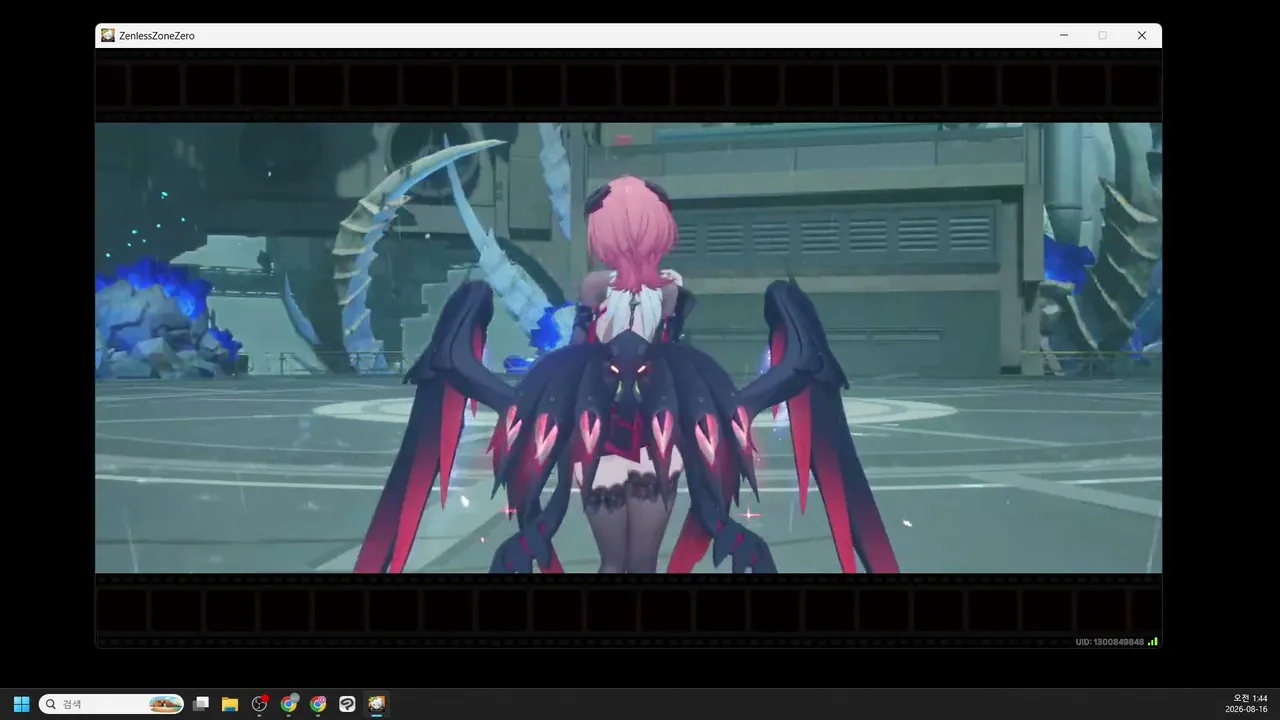The width and height of the screenshot is (1280, 720).
Task: Open the white icon with black swirl
Action: [347, 704]
